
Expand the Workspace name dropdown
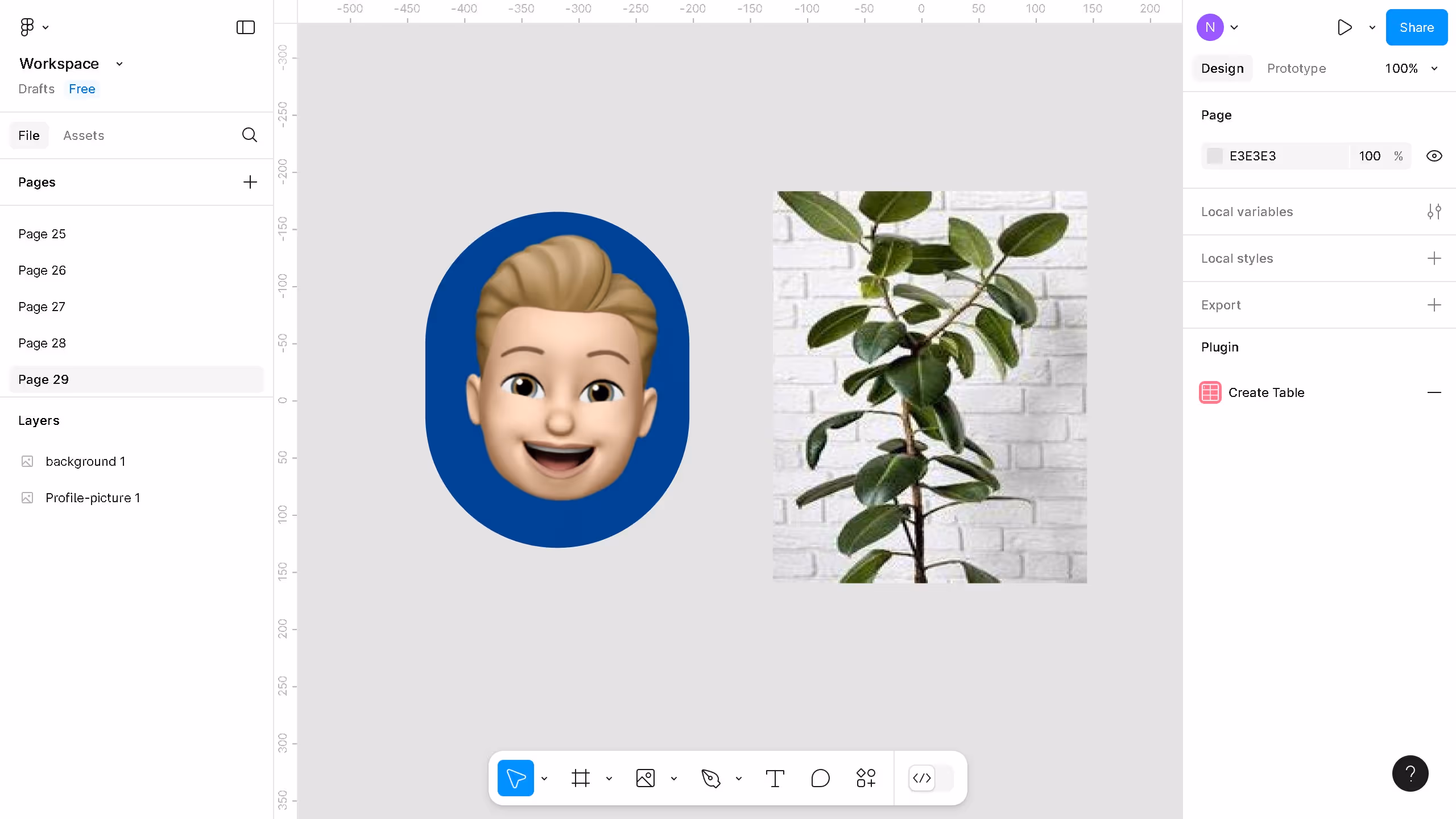click(x=119, y=64)
